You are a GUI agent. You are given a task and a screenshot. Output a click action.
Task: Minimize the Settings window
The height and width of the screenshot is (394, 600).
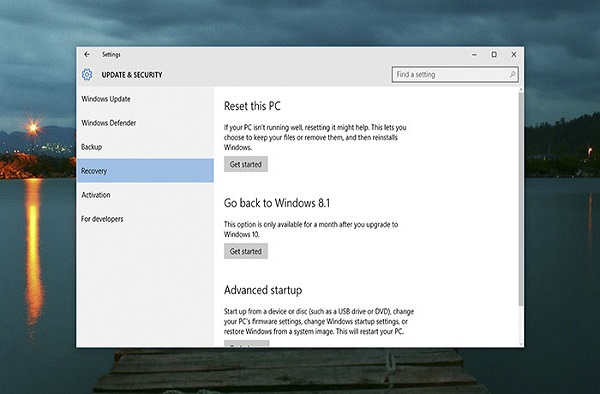click(474, 54)
